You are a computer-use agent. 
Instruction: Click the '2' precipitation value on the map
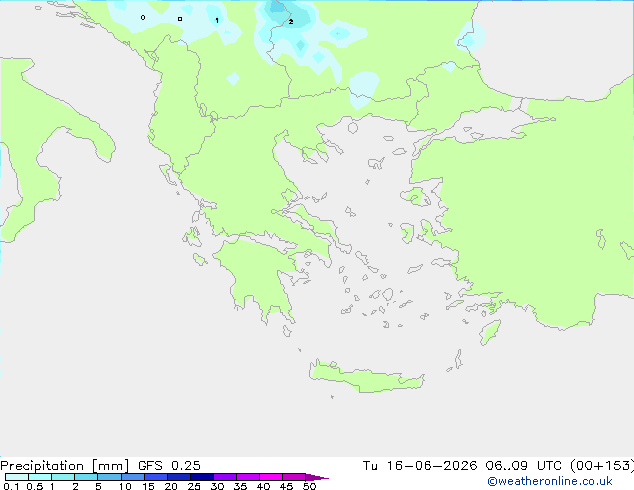pos(291,21)
